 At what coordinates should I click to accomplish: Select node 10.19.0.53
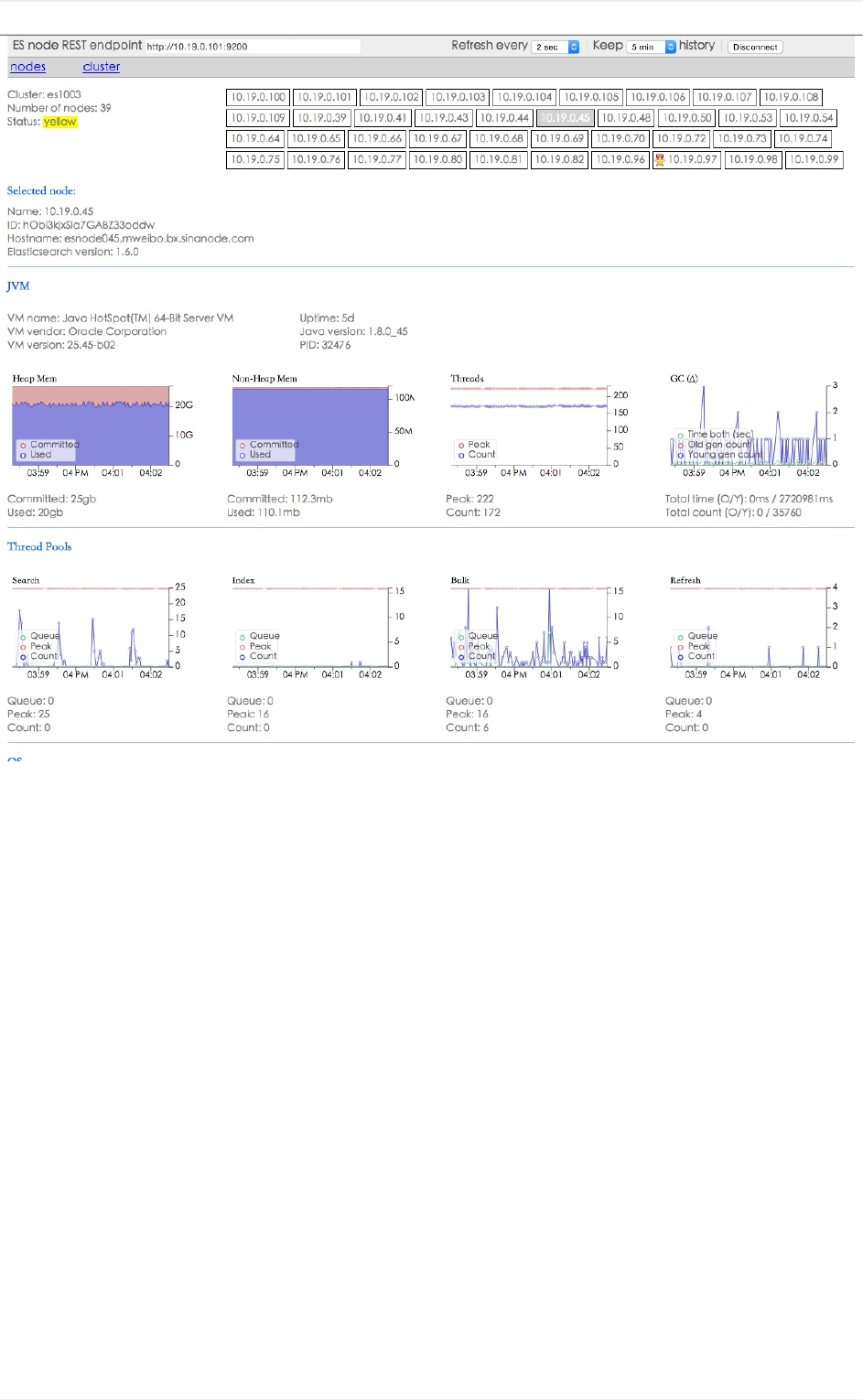[748, 118]
